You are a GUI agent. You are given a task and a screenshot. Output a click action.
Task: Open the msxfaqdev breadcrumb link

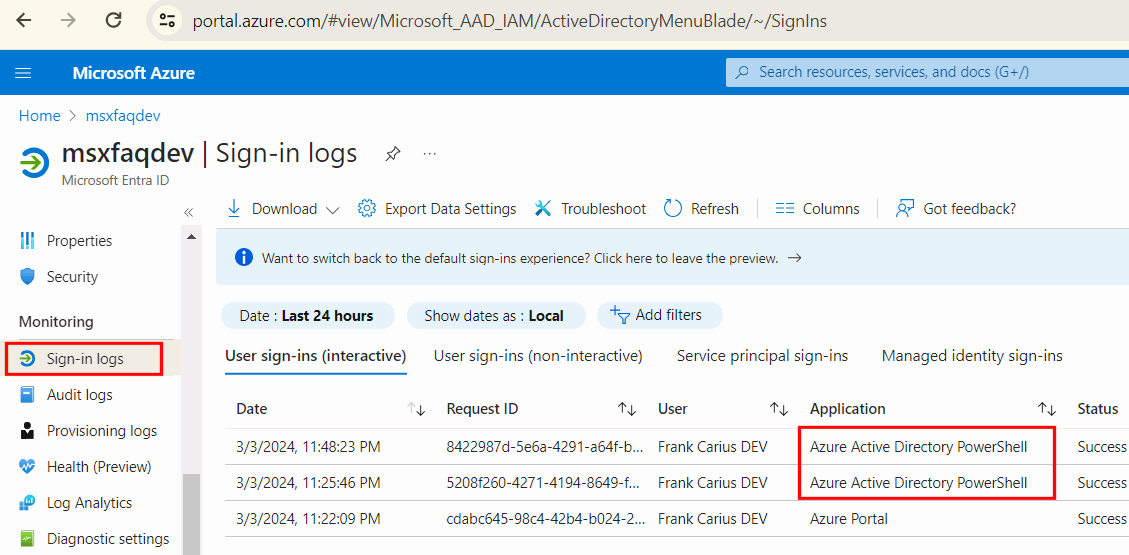pos(122,115)
